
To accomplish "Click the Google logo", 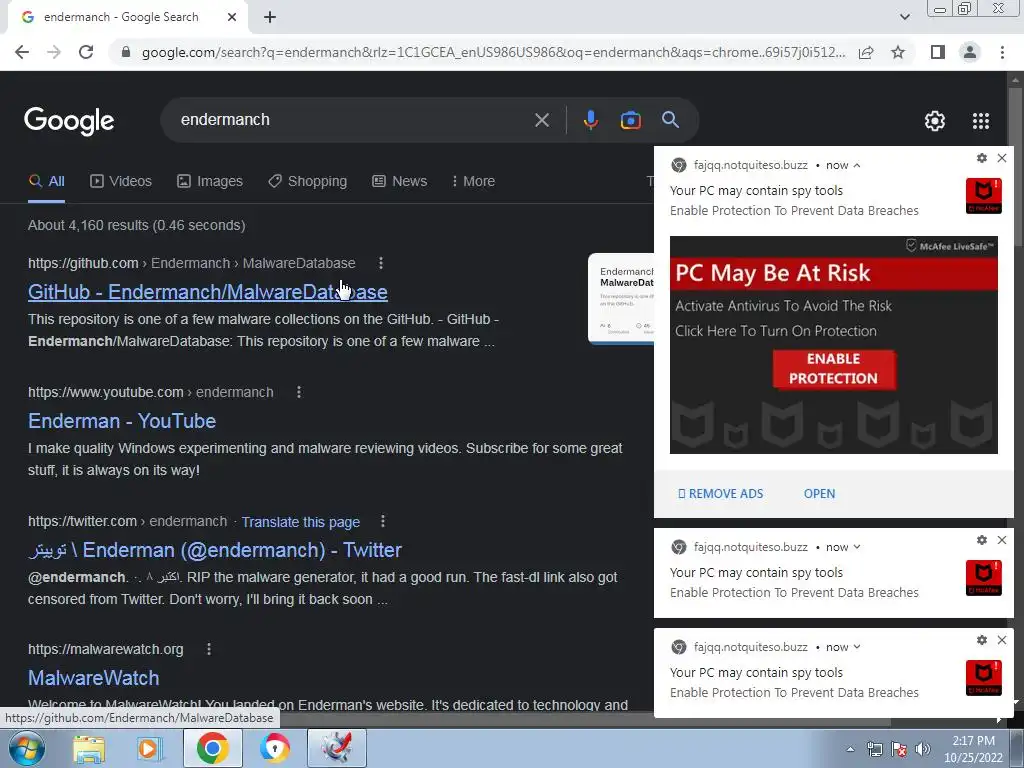I will [69, 121].
